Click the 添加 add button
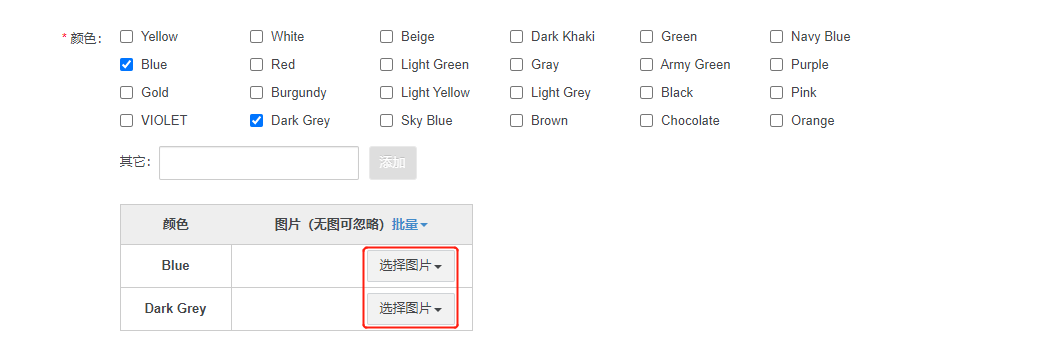The image size is (1041, 360). click(392, 163)
